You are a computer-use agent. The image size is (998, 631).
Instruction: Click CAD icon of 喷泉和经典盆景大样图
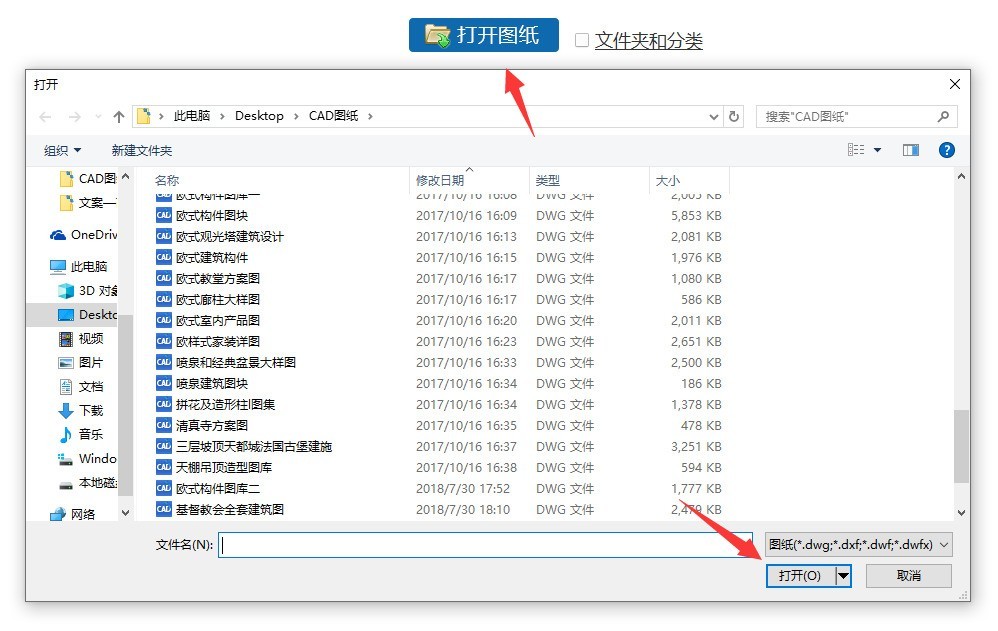164,362
